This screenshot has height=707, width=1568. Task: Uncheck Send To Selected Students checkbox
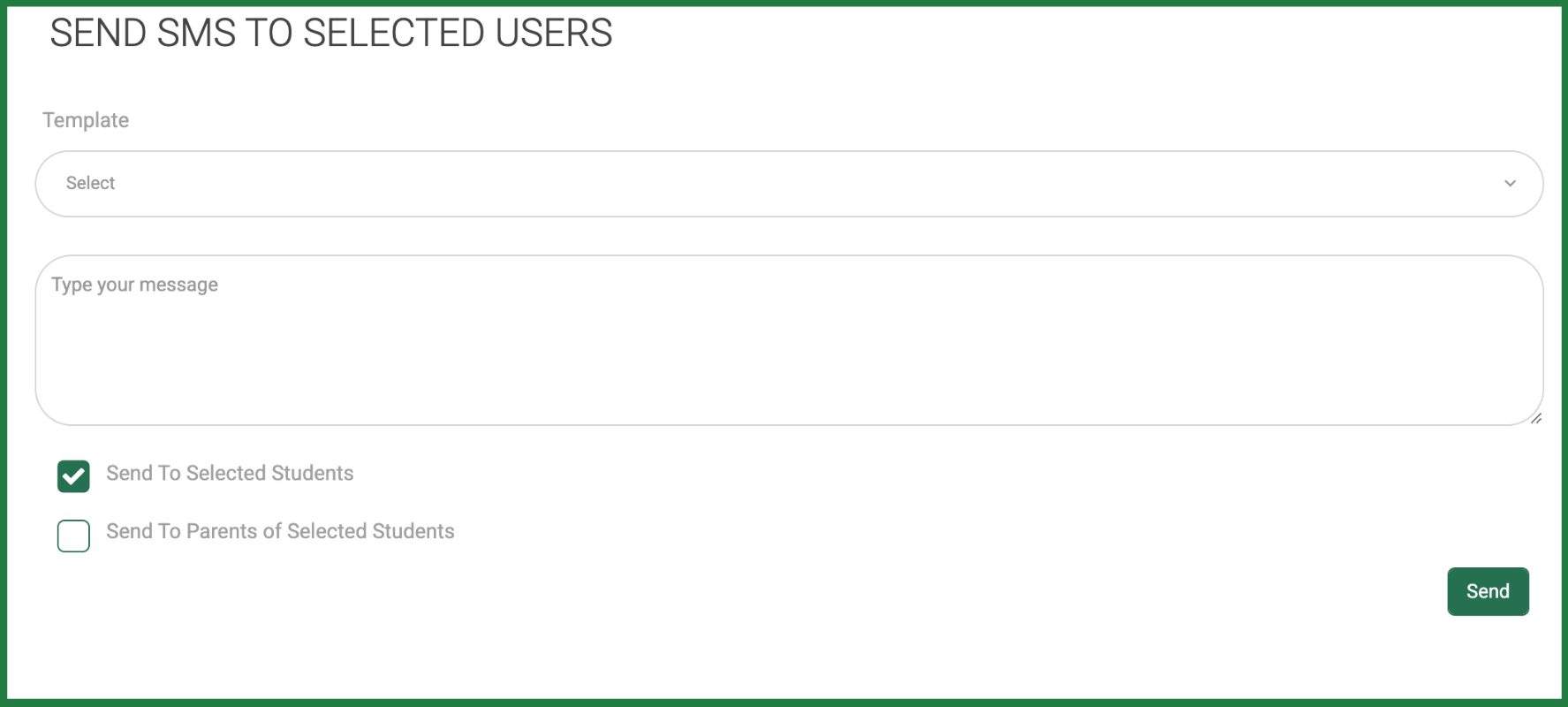point(73,476)
